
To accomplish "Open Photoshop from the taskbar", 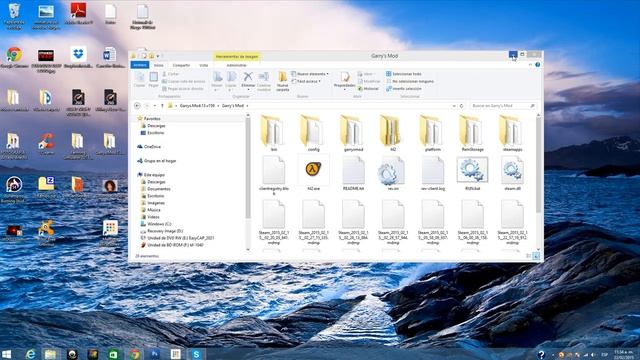I will point(155,354).
